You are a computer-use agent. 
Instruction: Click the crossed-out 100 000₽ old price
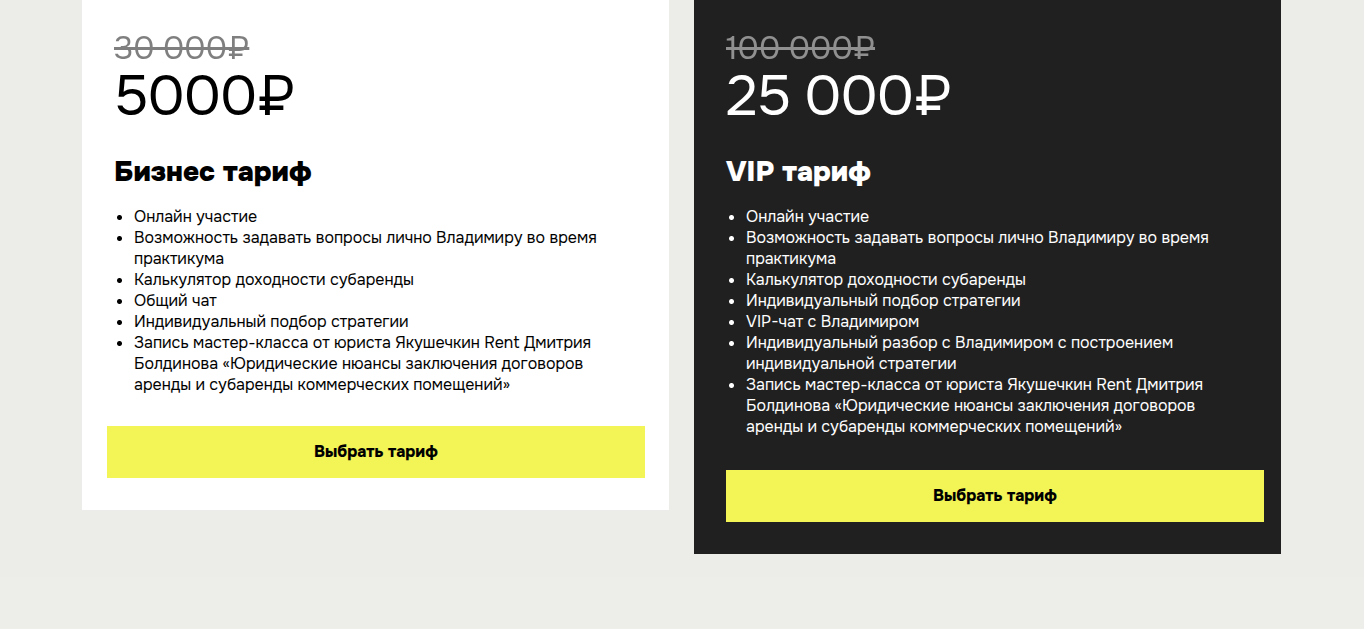point(800,47)
